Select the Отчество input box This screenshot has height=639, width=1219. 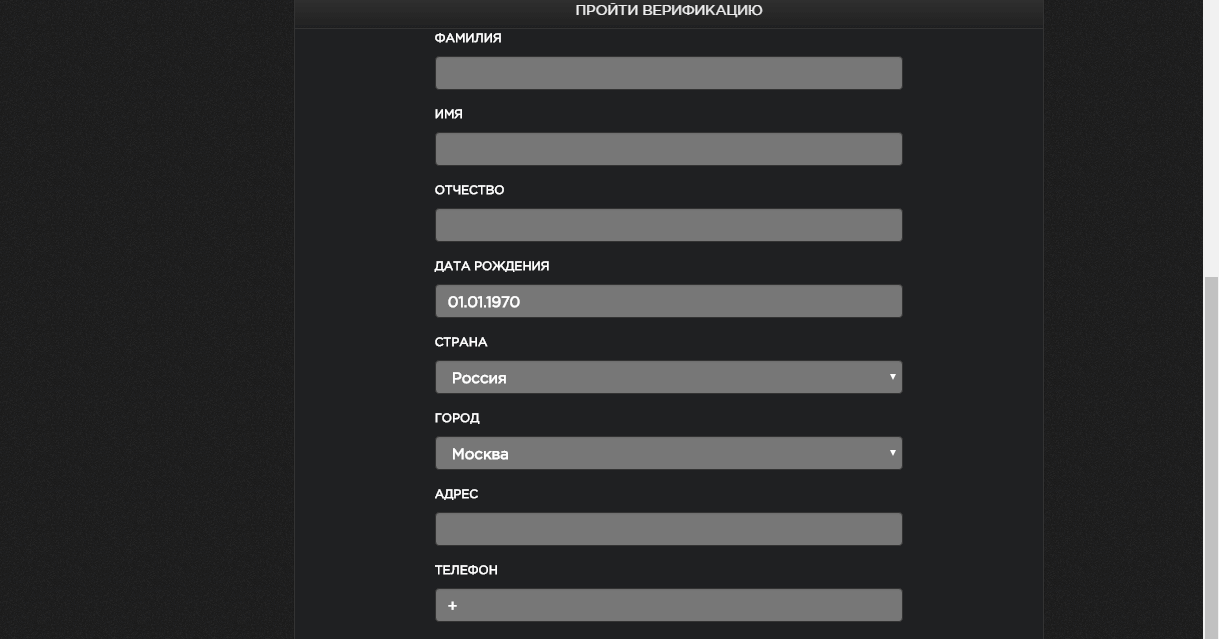tap(668, 225)
